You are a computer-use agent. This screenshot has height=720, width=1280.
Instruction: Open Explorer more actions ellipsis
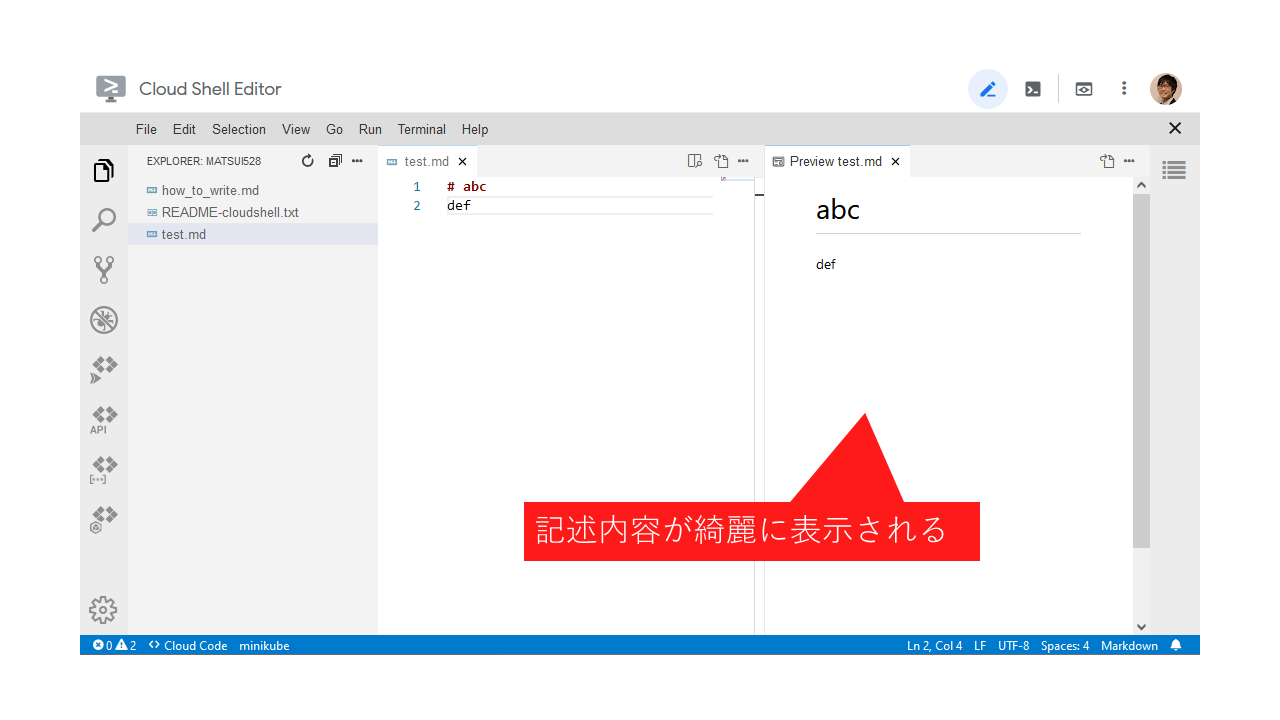[x=357, y=161]
